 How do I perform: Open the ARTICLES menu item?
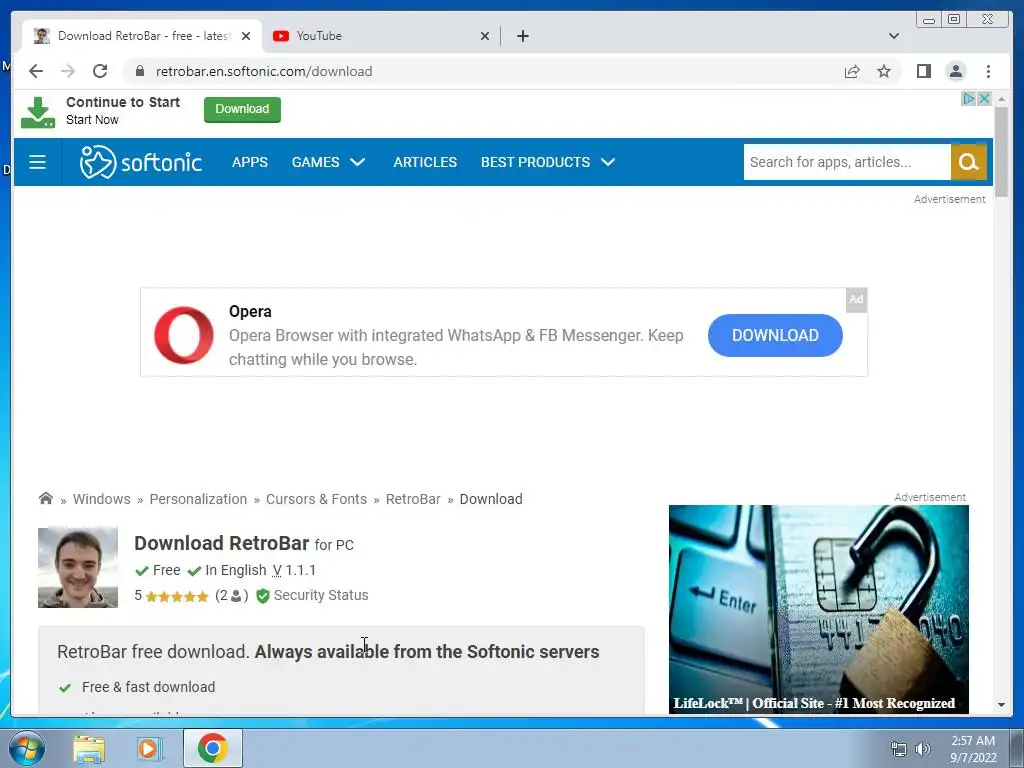pos(425,162)
